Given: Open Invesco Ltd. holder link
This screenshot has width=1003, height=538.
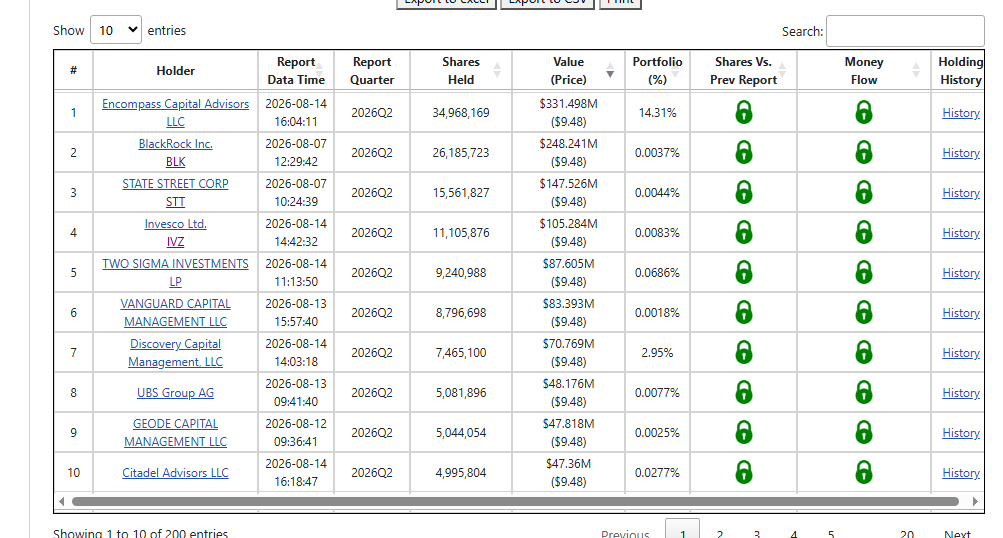Looking at the screenshot, I should click(x=175, y=224).
